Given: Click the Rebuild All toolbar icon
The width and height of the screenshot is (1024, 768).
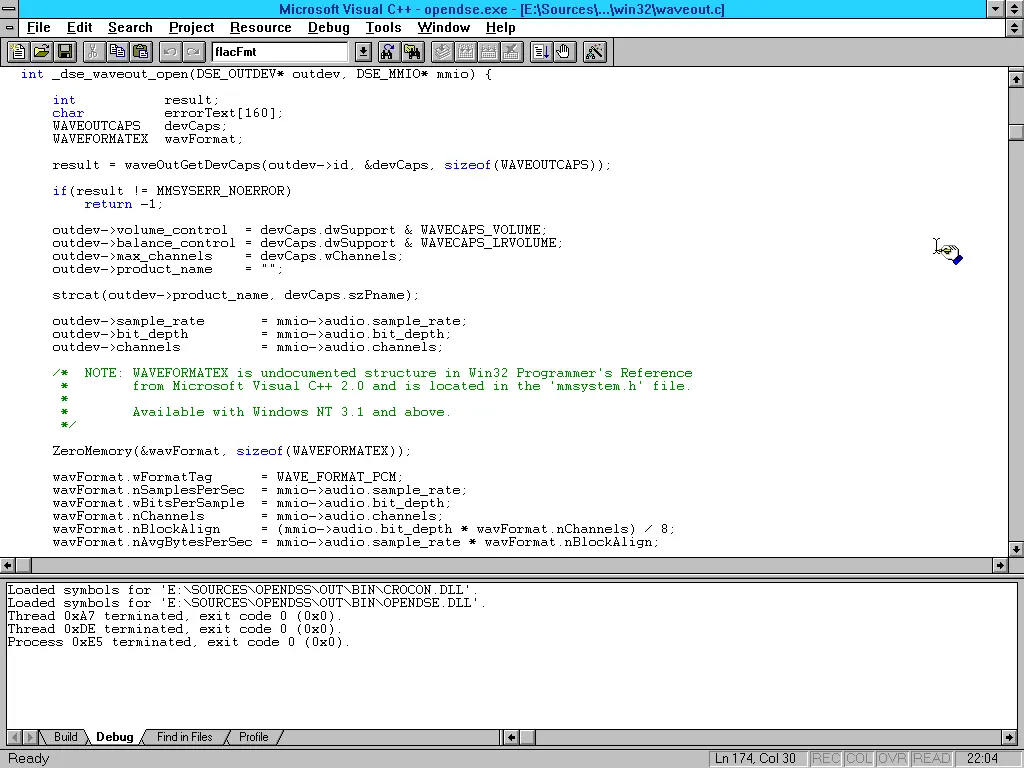Looking at the screenshot, I should [488, 52].
